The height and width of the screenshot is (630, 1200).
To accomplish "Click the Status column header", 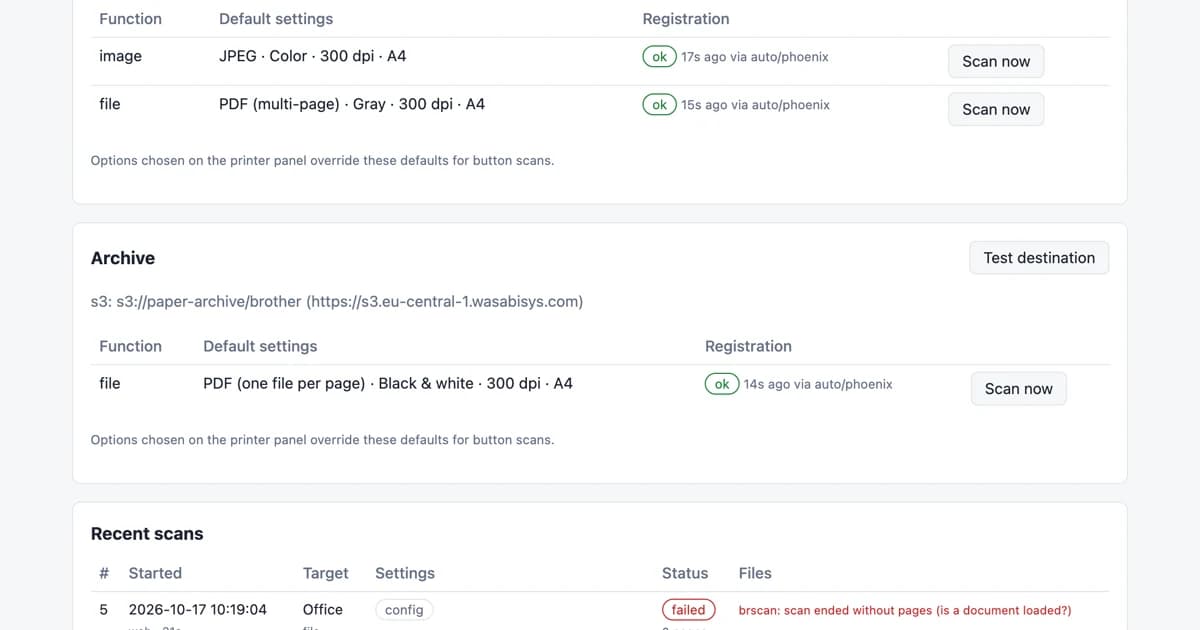I will tap(685, 573).
